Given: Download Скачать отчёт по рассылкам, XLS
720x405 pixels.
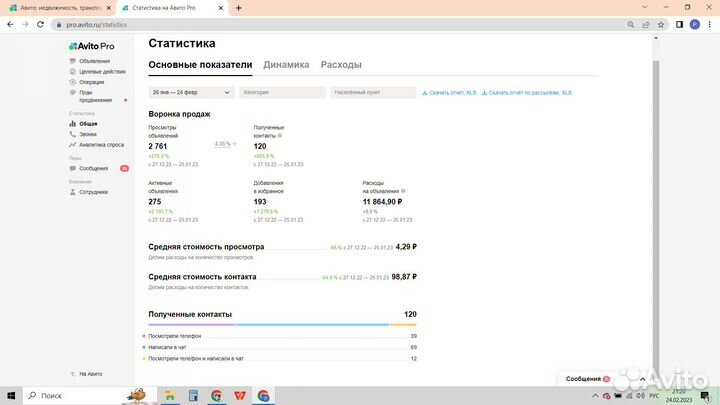Looking at the screenshot, I should 527,93.
